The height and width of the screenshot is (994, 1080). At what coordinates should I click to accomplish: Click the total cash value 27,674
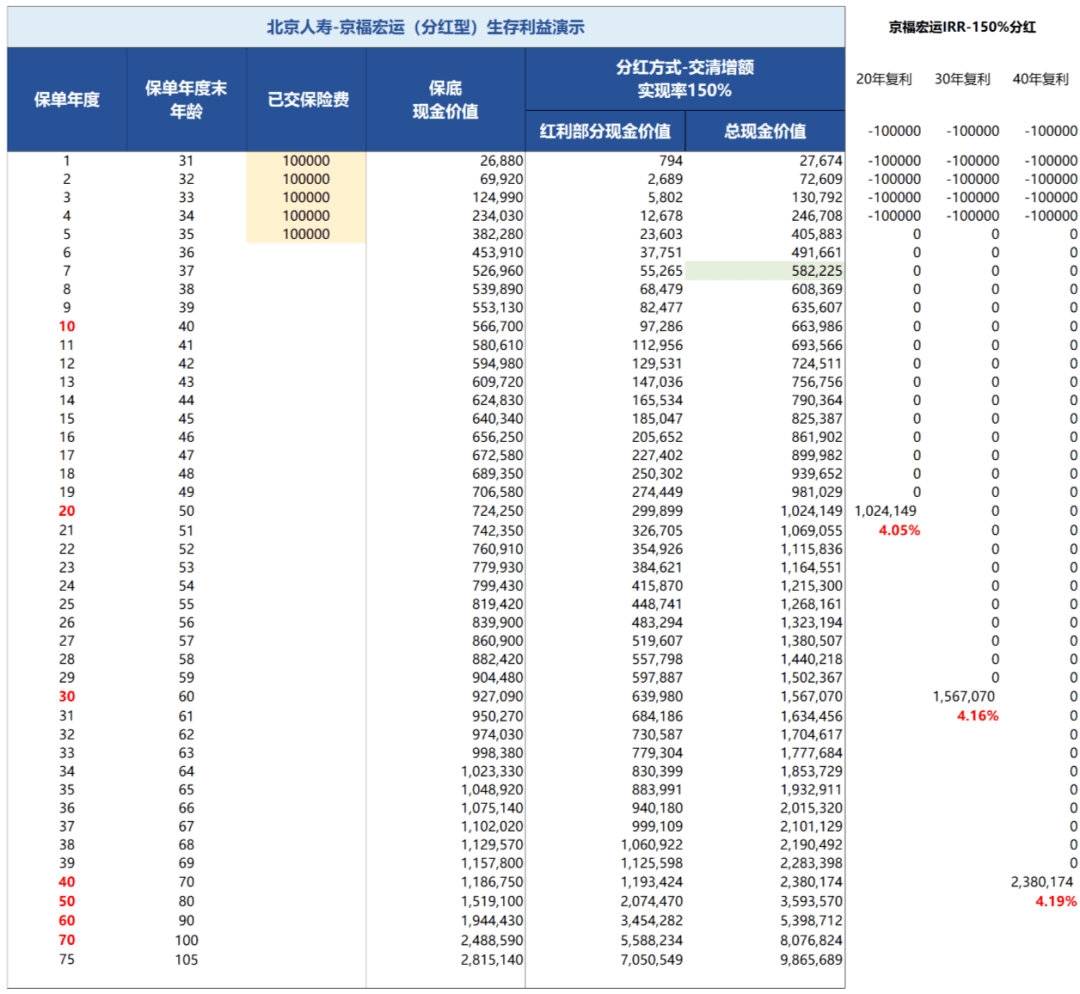pos(820,161)
